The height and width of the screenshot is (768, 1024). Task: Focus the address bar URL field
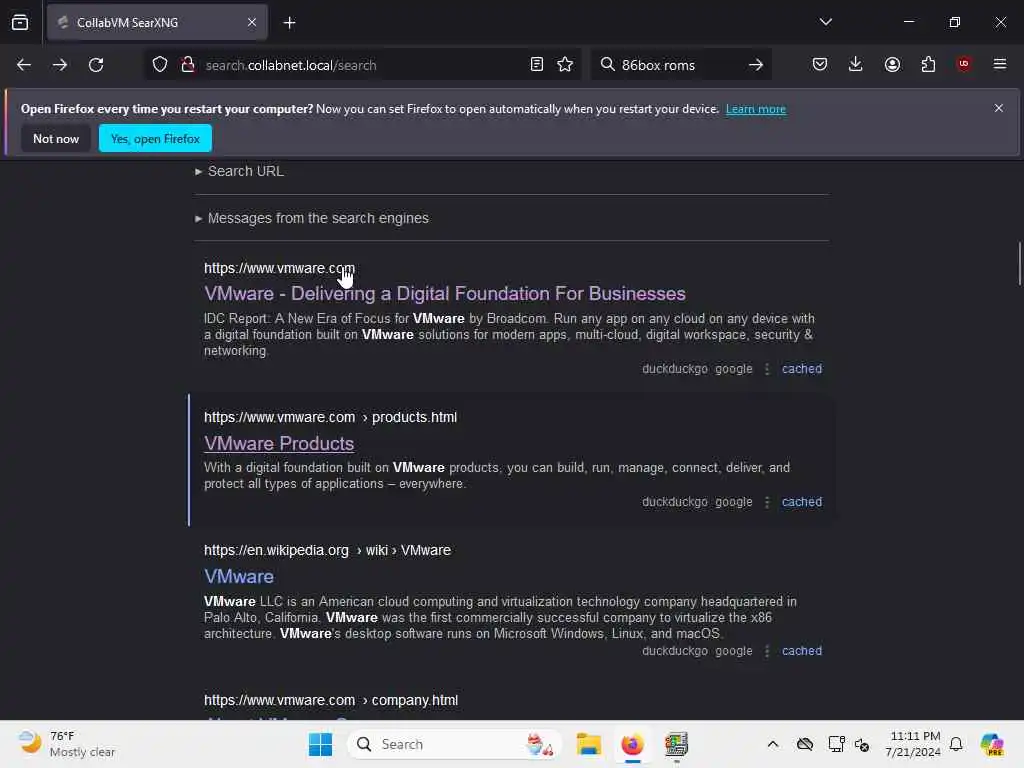[x=362, y=65]
